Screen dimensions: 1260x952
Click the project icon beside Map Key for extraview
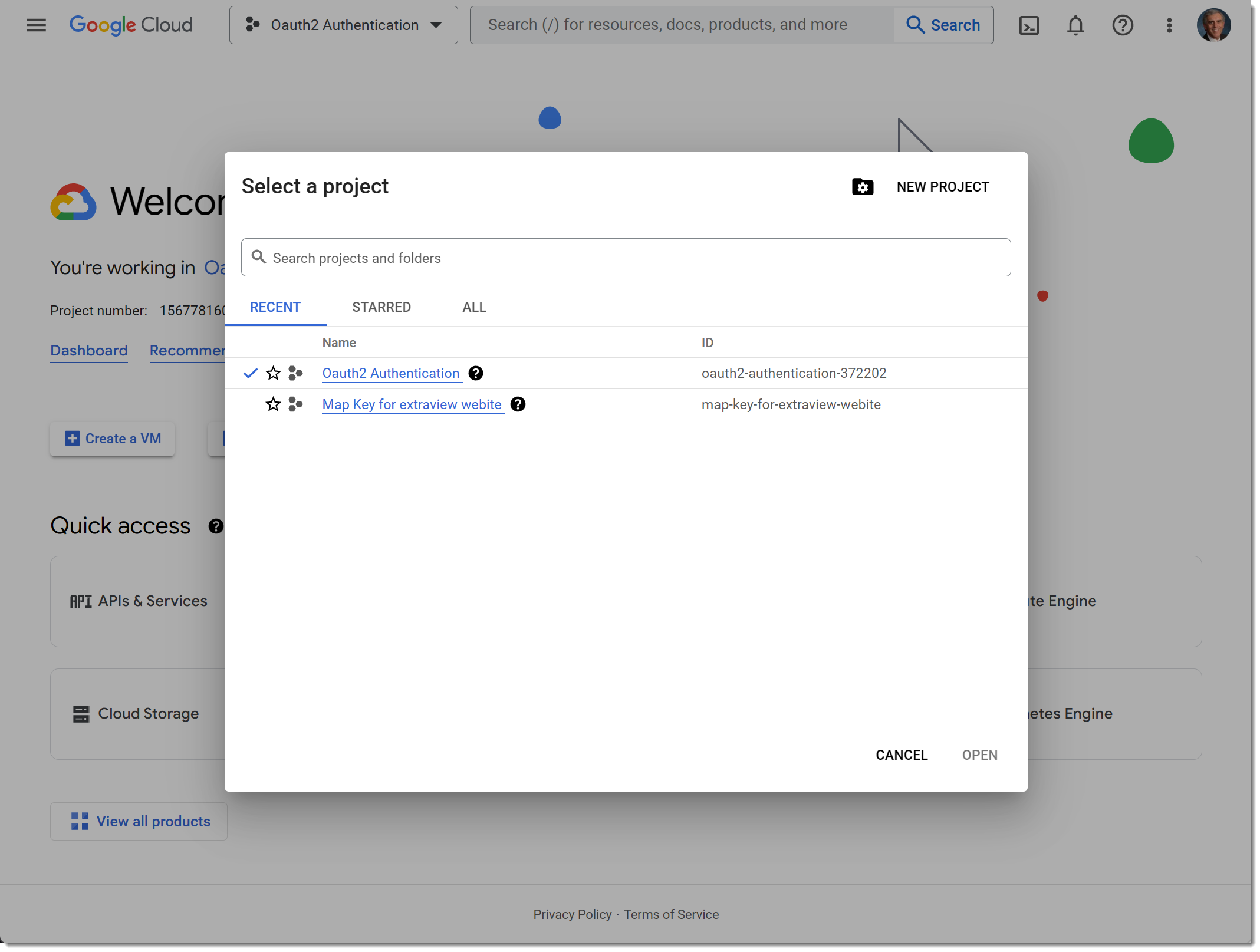pyautogui.click(x=295, y=404)
